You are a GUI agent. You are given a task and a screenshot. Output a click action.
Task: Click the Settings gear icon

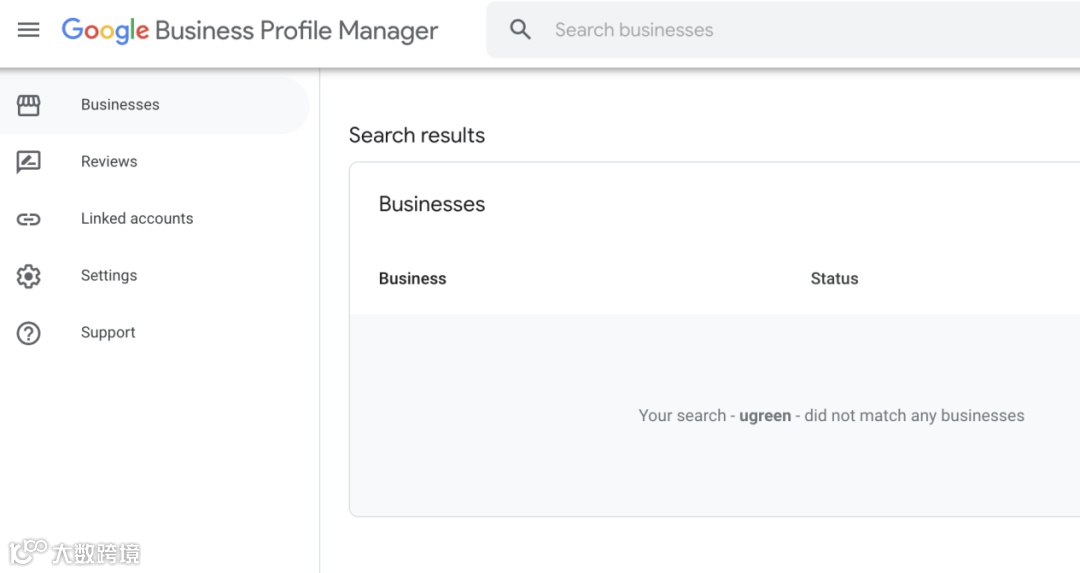tap(29, 276)
